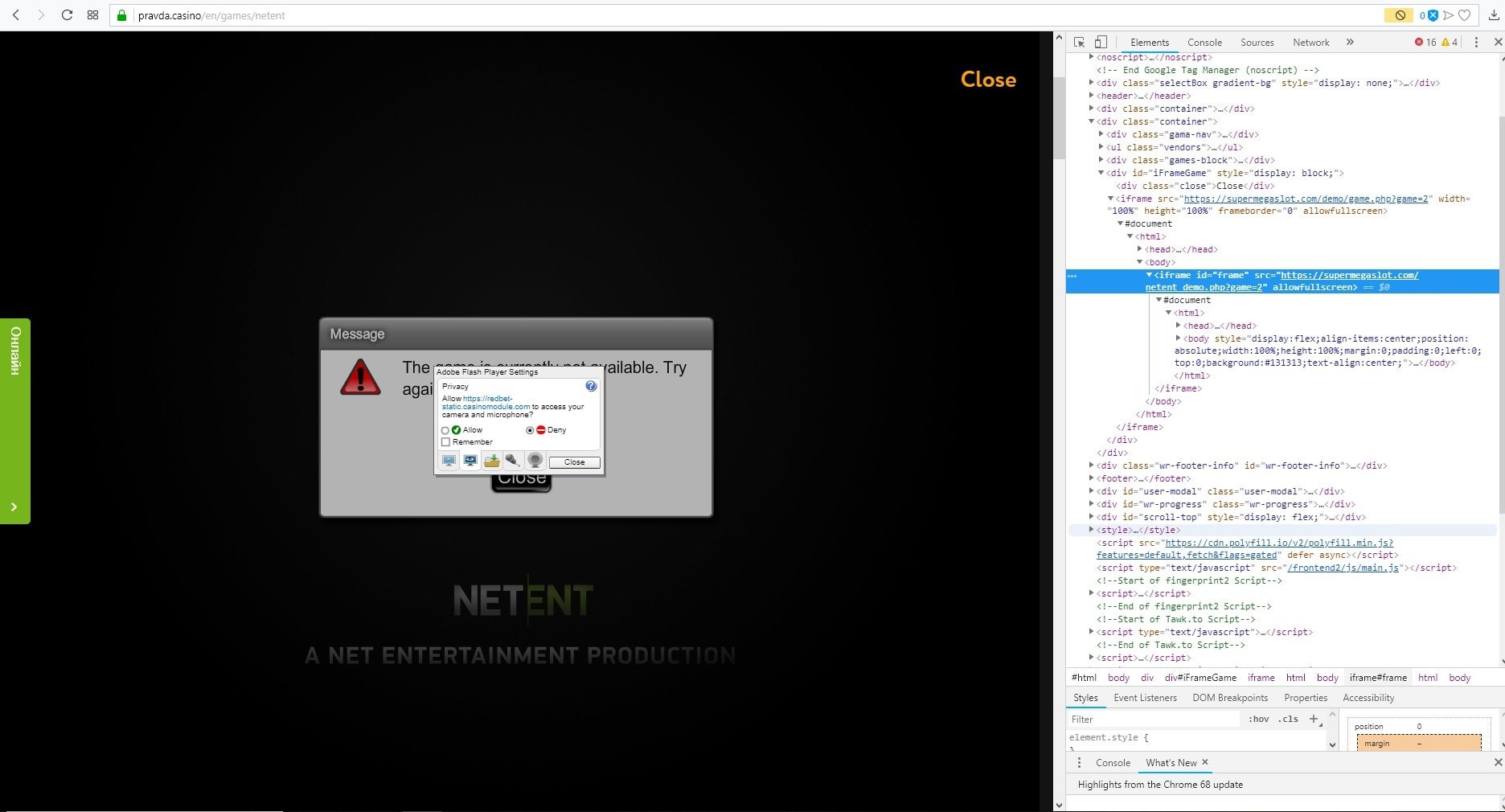The image size is (1505, 812).
Task: Expand the wr-progress div node
Action: tap(1091, 504)
